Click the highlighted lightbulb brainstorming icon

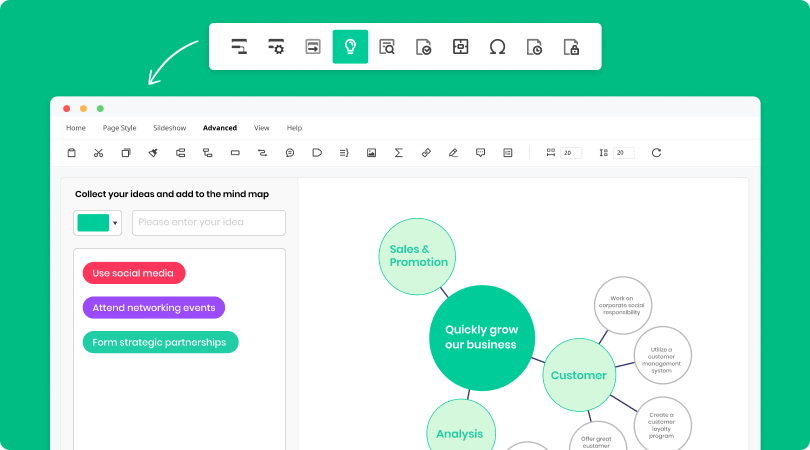350,46
